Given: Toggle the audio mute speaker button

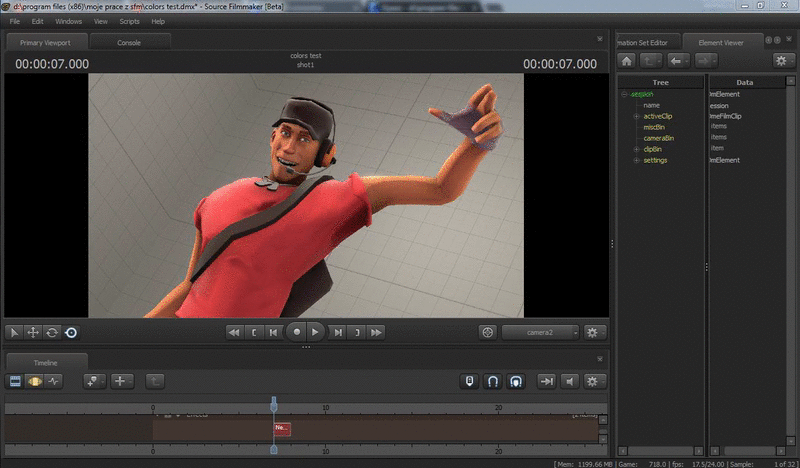Looking at the screenshot, I should tap(570, 381).
